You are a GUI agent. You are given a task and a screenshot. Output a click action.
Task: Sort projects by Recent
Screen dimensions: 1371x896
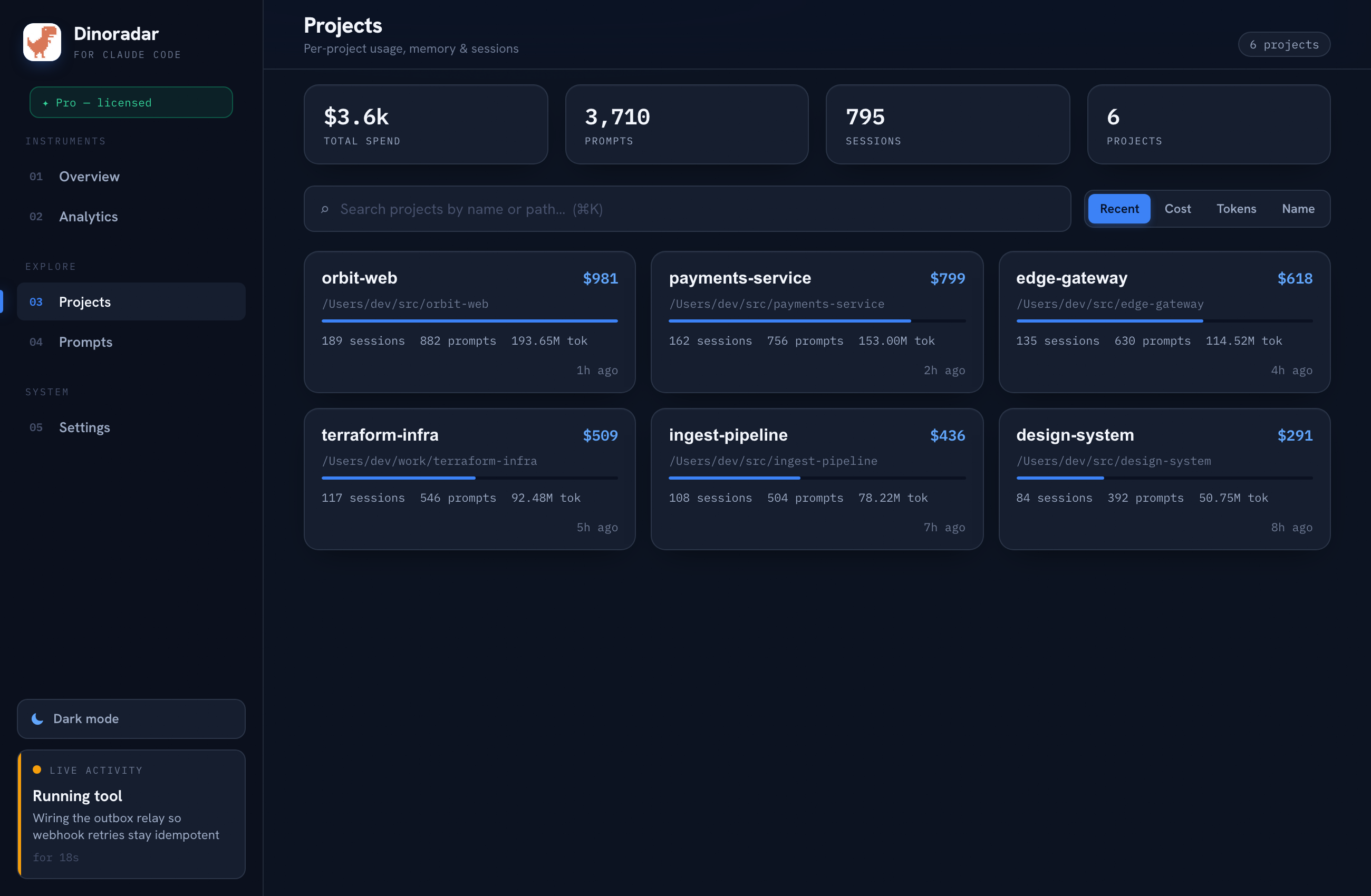click(x=1119, y=209)
